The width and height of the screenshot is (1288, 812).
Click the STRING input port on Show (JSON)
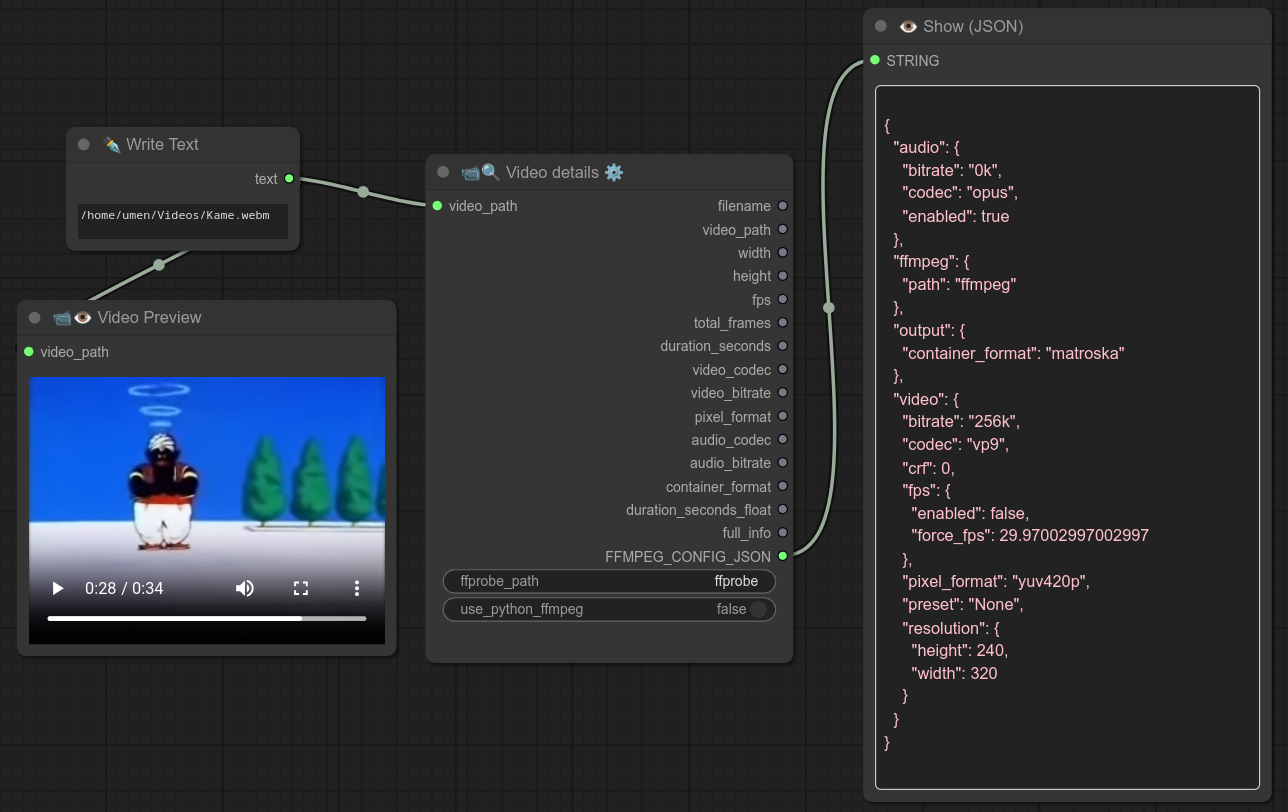pos(875,61)
